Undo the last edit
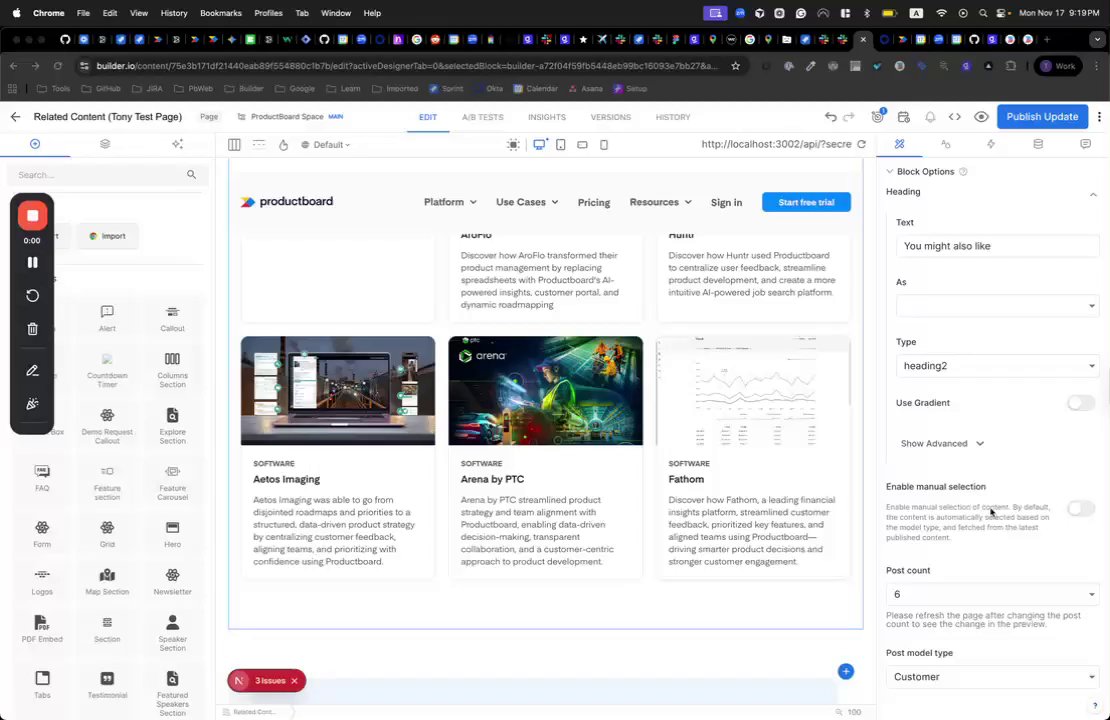Screen dimensions: 1110x720 click(830, 117)
